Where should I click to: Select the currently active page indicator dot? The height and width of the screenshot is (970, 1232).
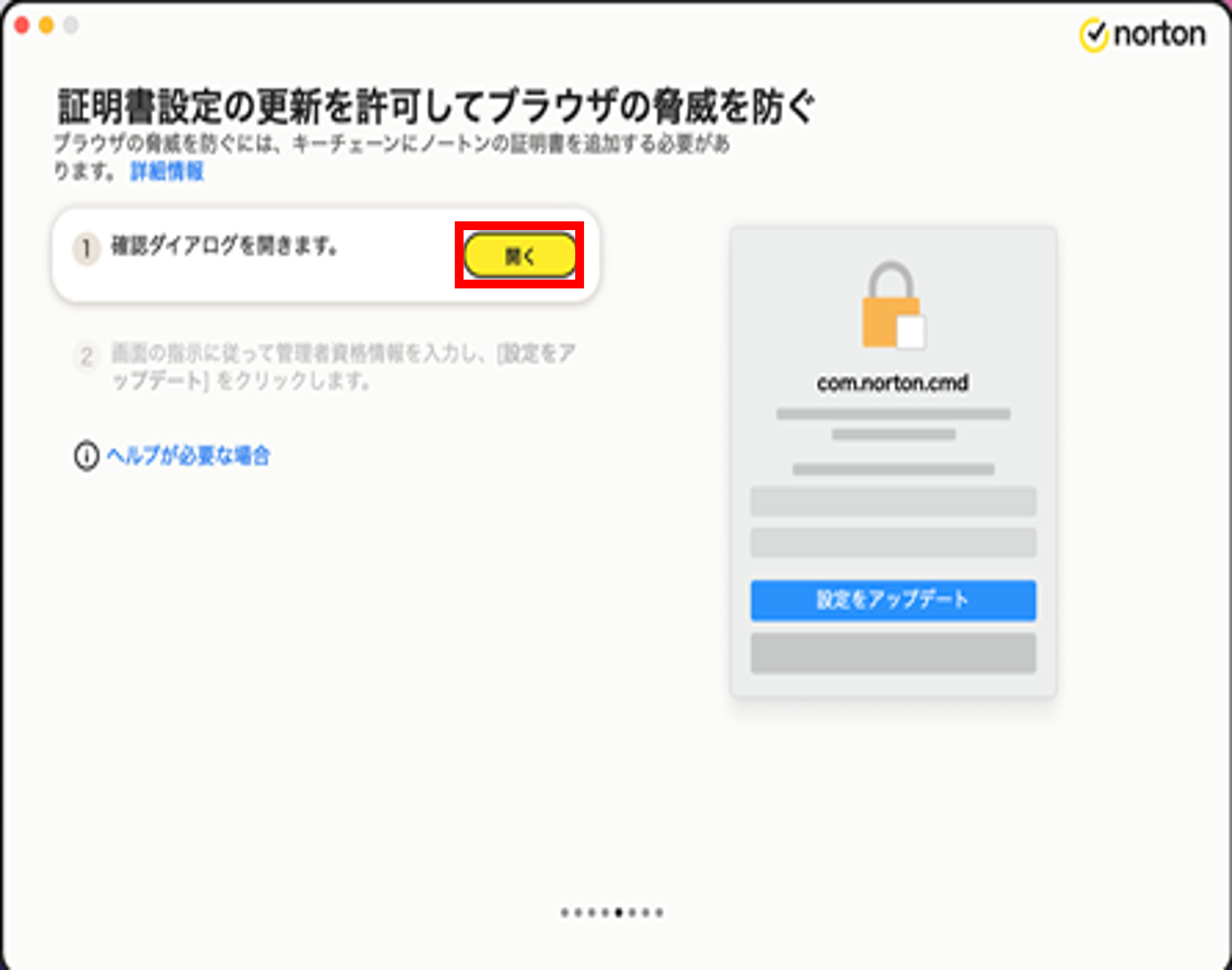pos(619,912)
